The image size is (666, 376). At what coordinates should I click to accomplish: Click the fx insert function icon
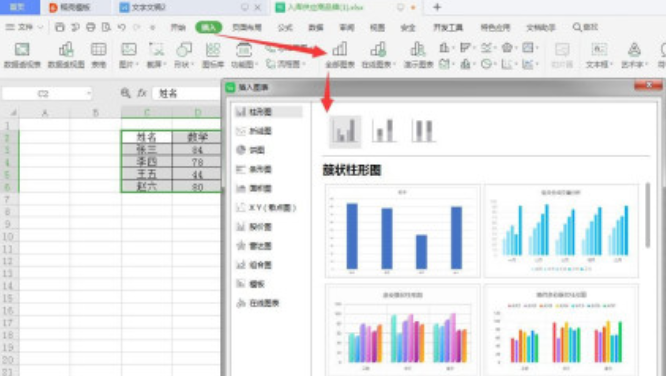pyautogui.click(x=142, y=93)
